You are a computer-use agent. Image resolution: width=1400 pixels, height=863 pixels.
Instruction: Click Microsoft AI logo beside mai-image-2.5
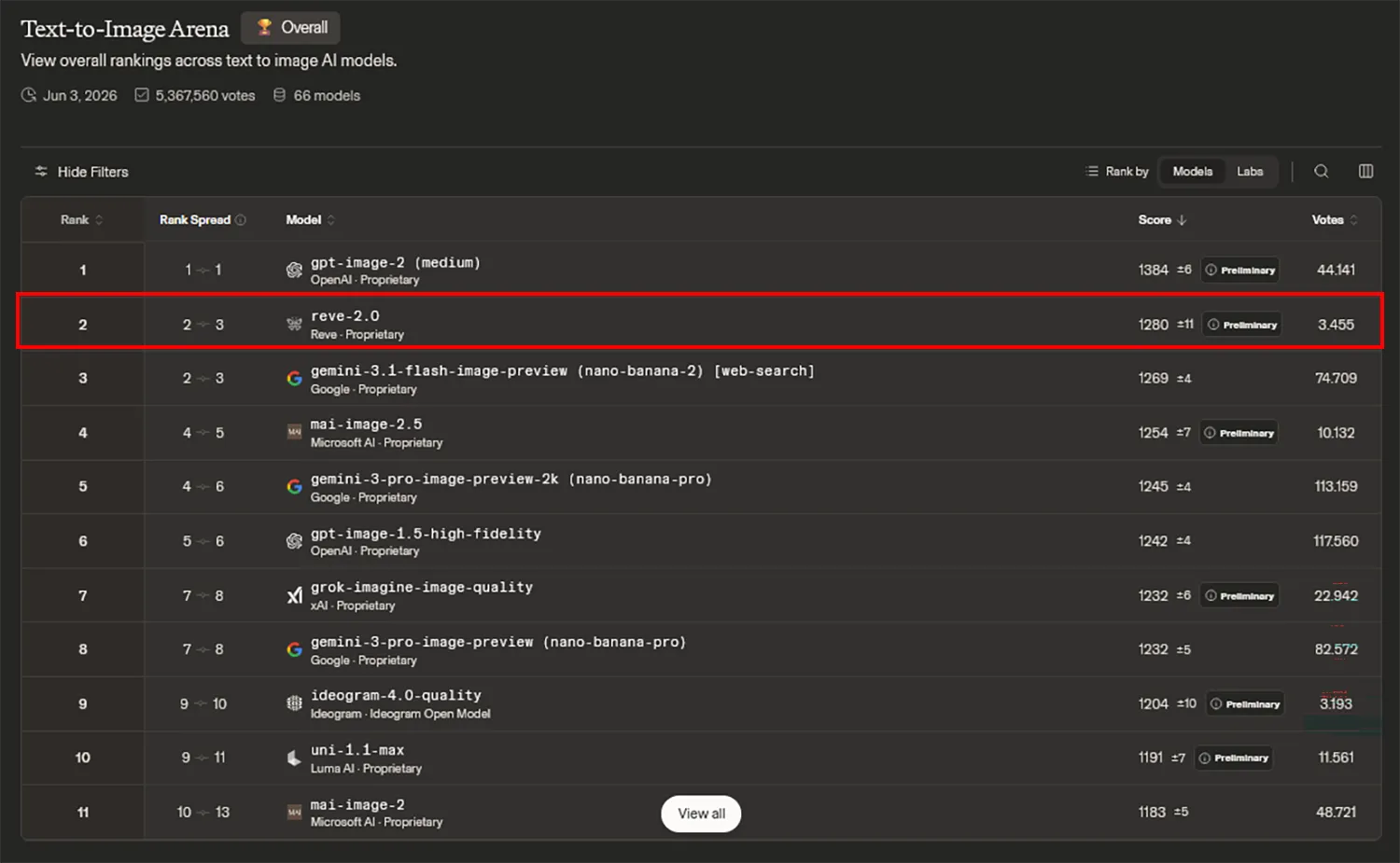click(294, 432)
